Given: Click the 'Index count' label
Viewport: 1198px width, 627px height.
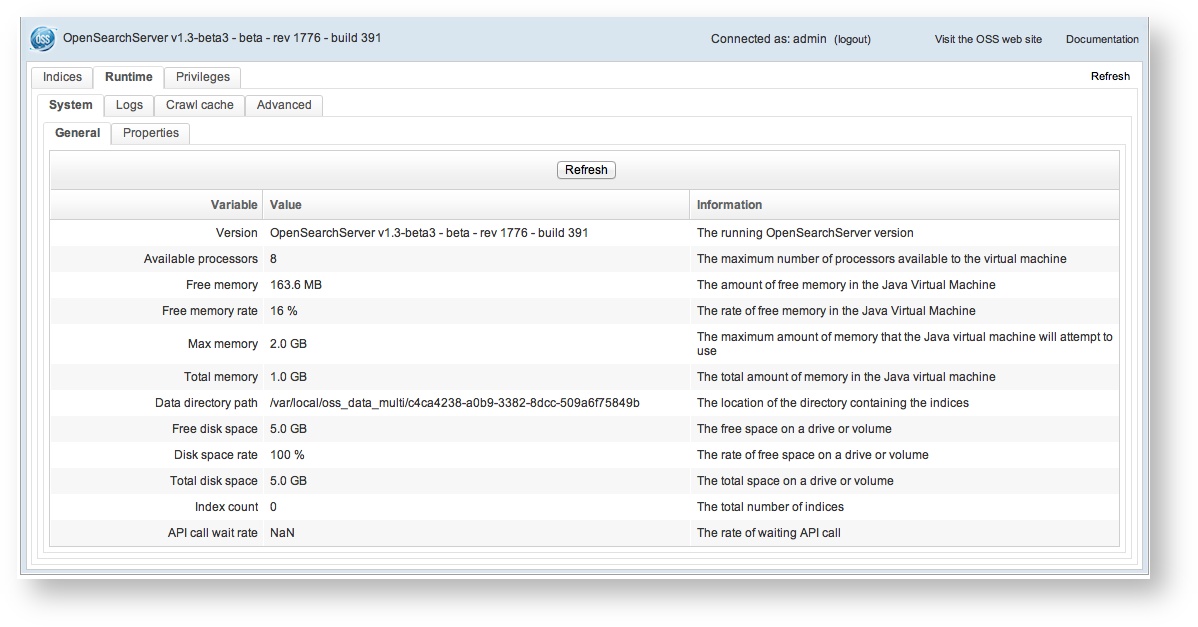Looking at the screenshot, I should [226, 506].
